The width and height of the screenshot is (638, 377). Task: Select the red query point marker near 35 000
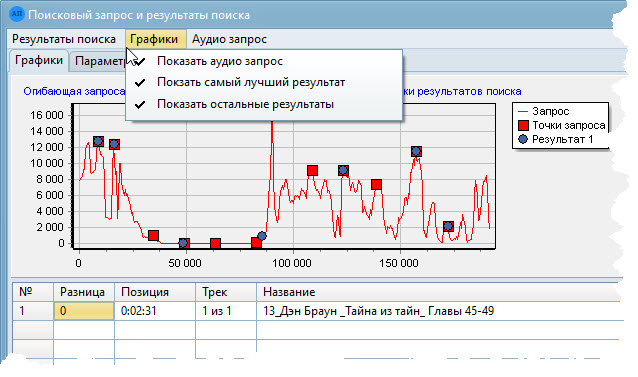coord(153,235)
